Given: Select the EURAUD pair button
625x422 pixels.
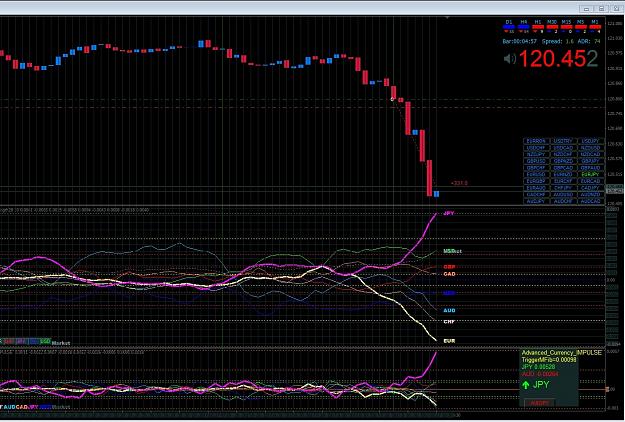Looking at the screenshot, I should (537, 188).
